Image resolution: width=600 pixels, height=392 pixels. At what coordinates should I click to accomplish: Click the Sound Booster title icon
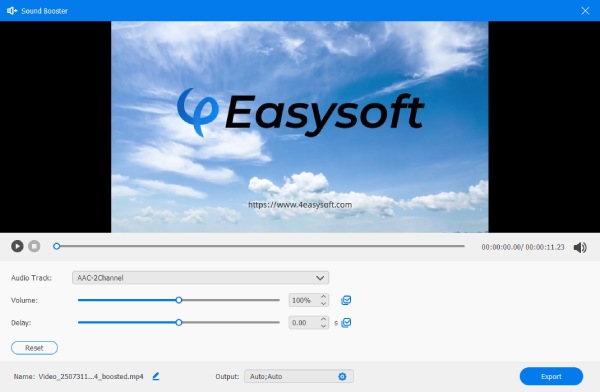click(12, 11)
